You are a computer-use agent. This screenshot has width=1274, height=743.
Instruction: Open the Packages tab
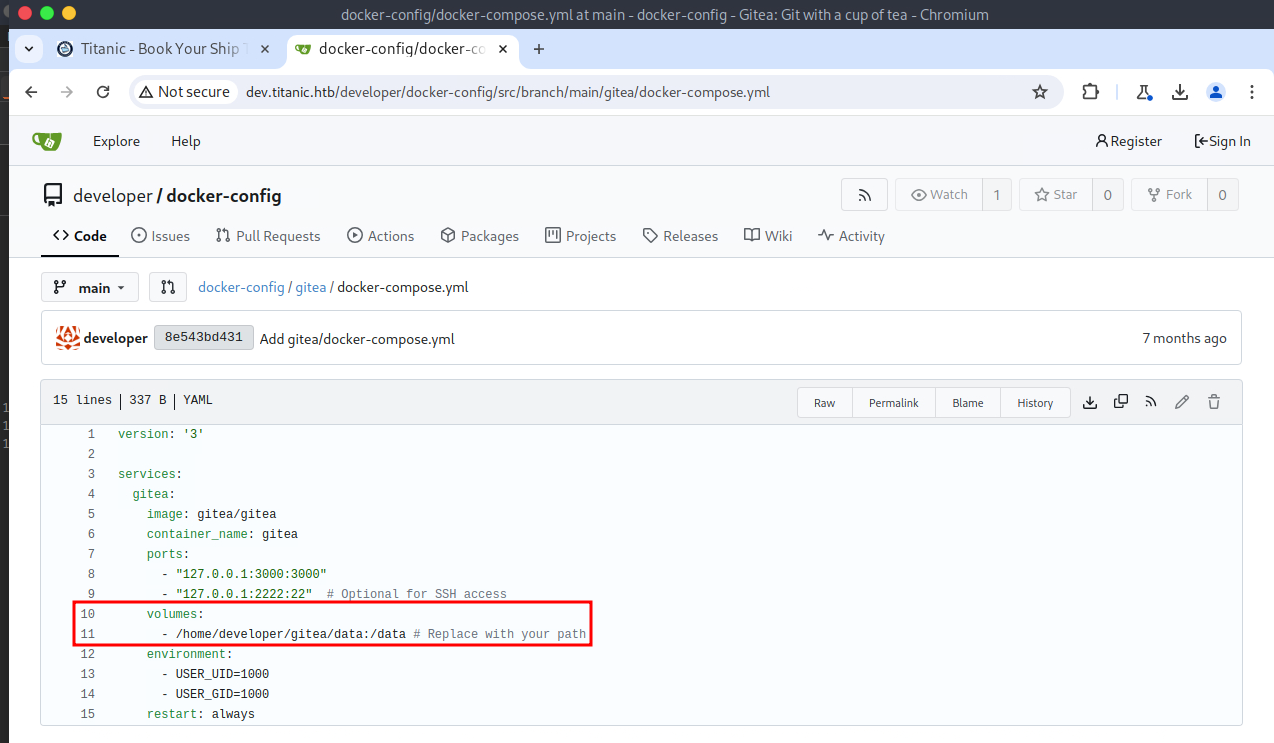point(479,236)
